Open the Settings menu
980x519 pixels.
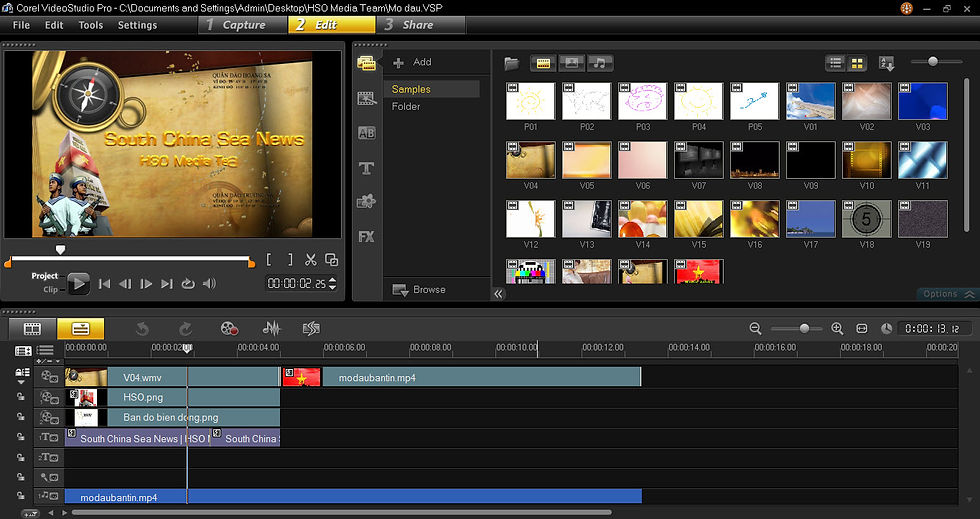(x=138, y=25)
